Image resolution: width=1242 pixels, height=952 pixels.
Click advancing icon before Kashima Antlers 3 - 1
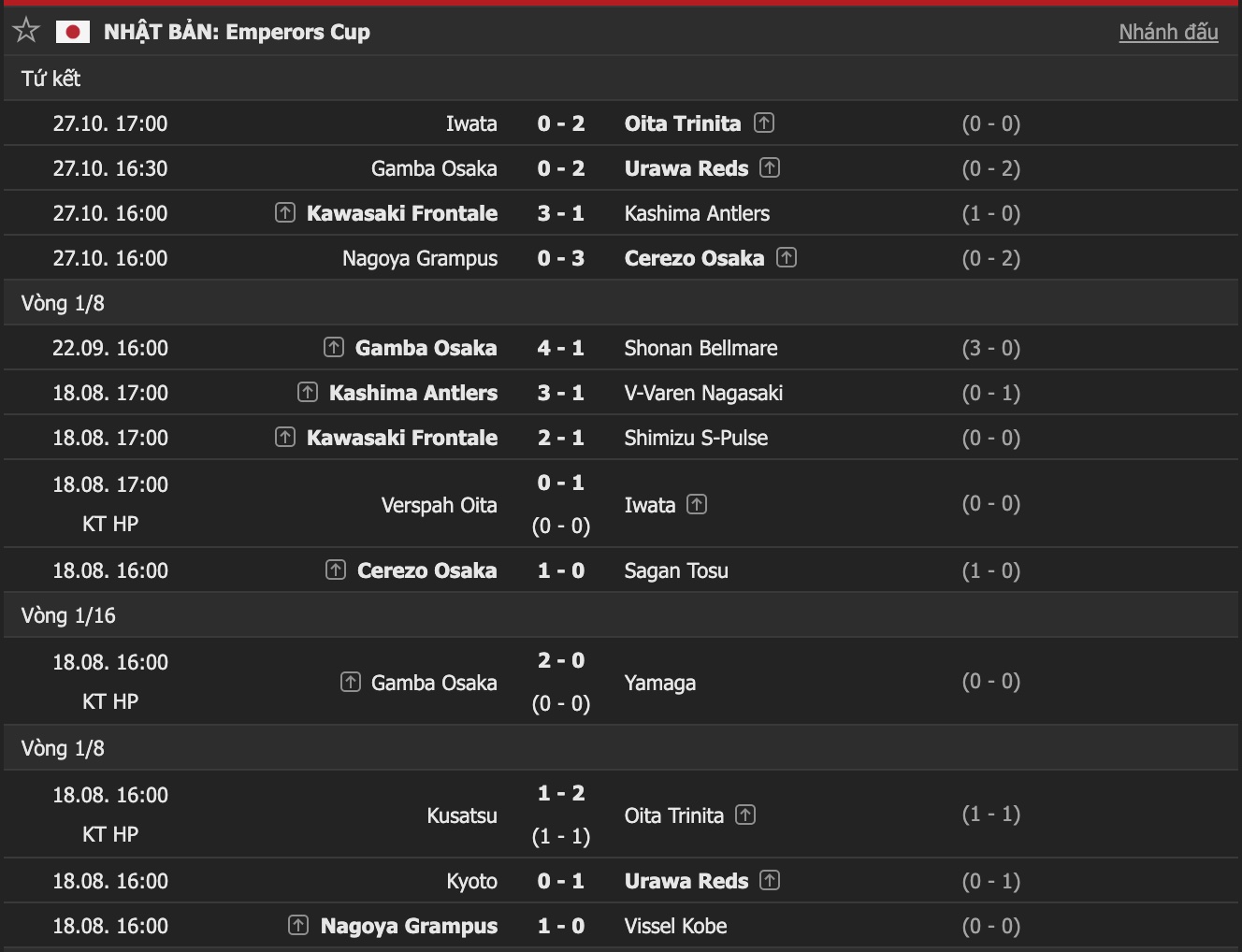(x=308, y=392)
